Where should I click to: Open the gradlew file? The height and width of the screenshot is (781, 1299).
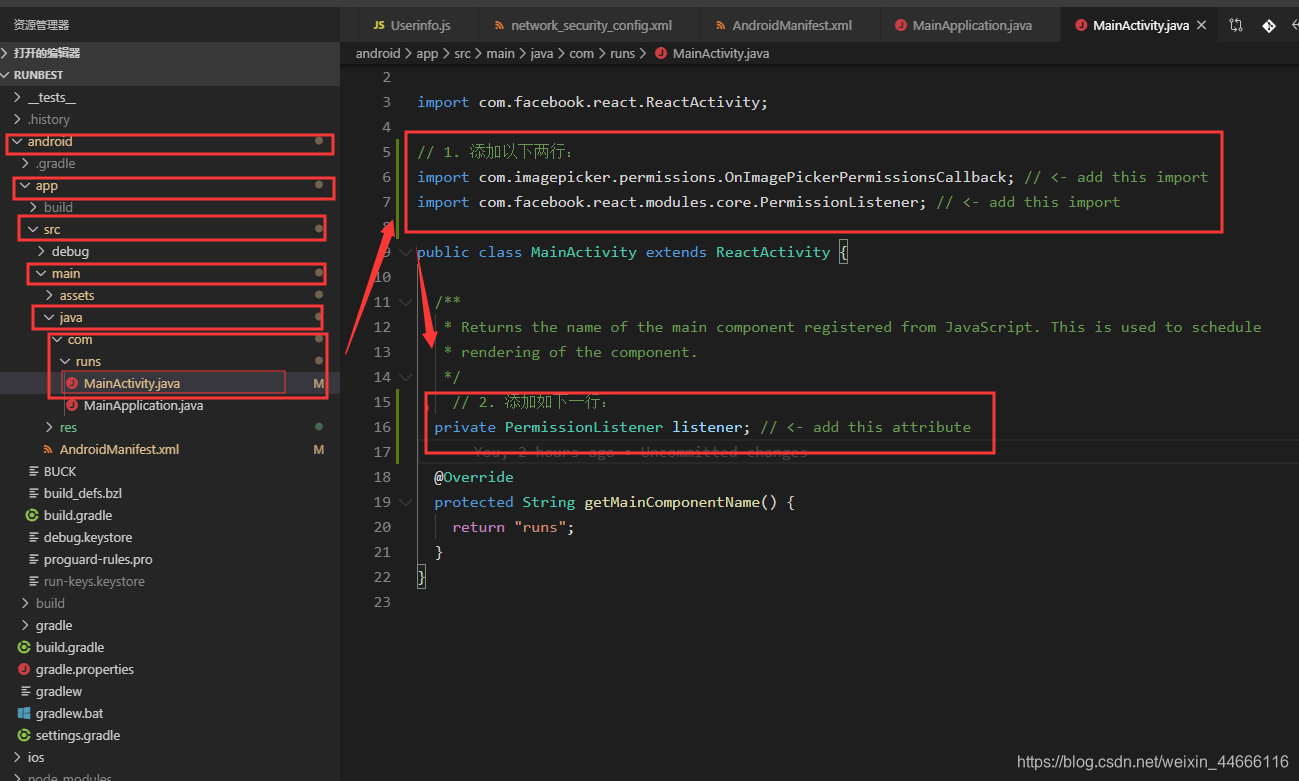click(x=170, y=691)
